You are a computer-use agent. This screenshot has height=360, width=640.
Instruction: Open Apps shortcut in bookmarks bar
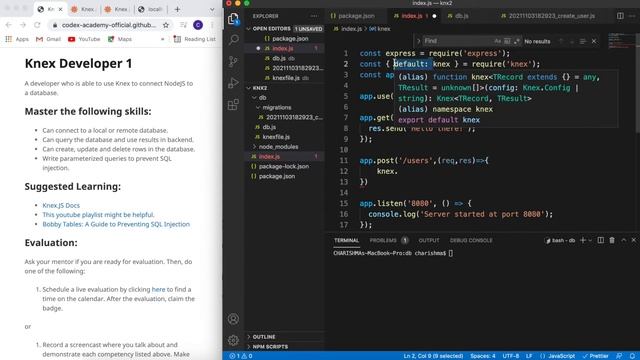[17, 39]
